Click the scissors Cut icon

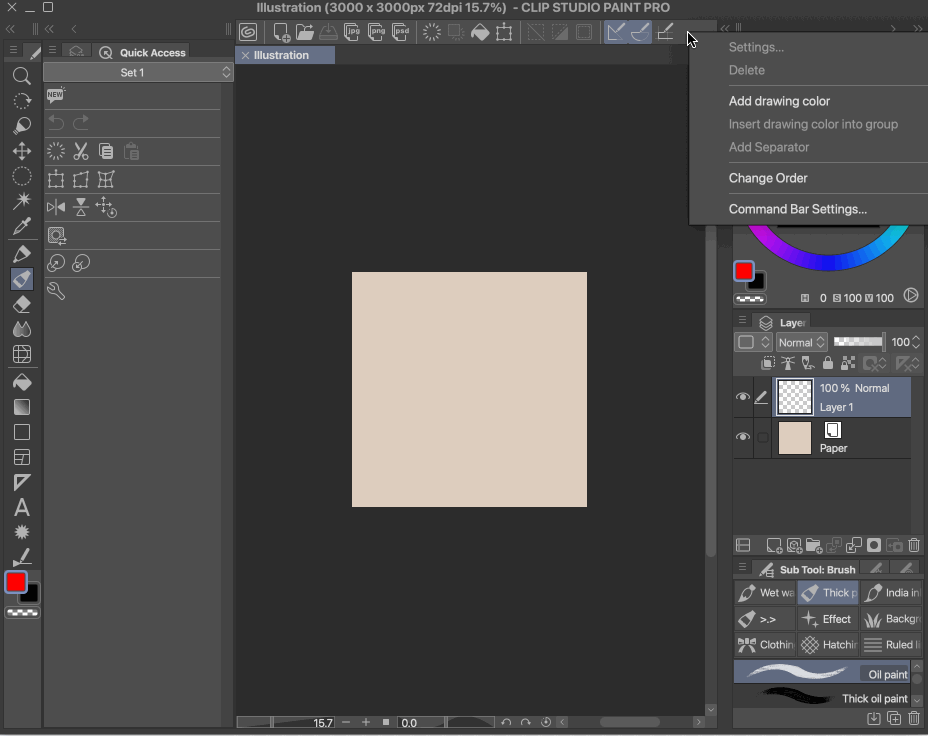pos(81,152)
